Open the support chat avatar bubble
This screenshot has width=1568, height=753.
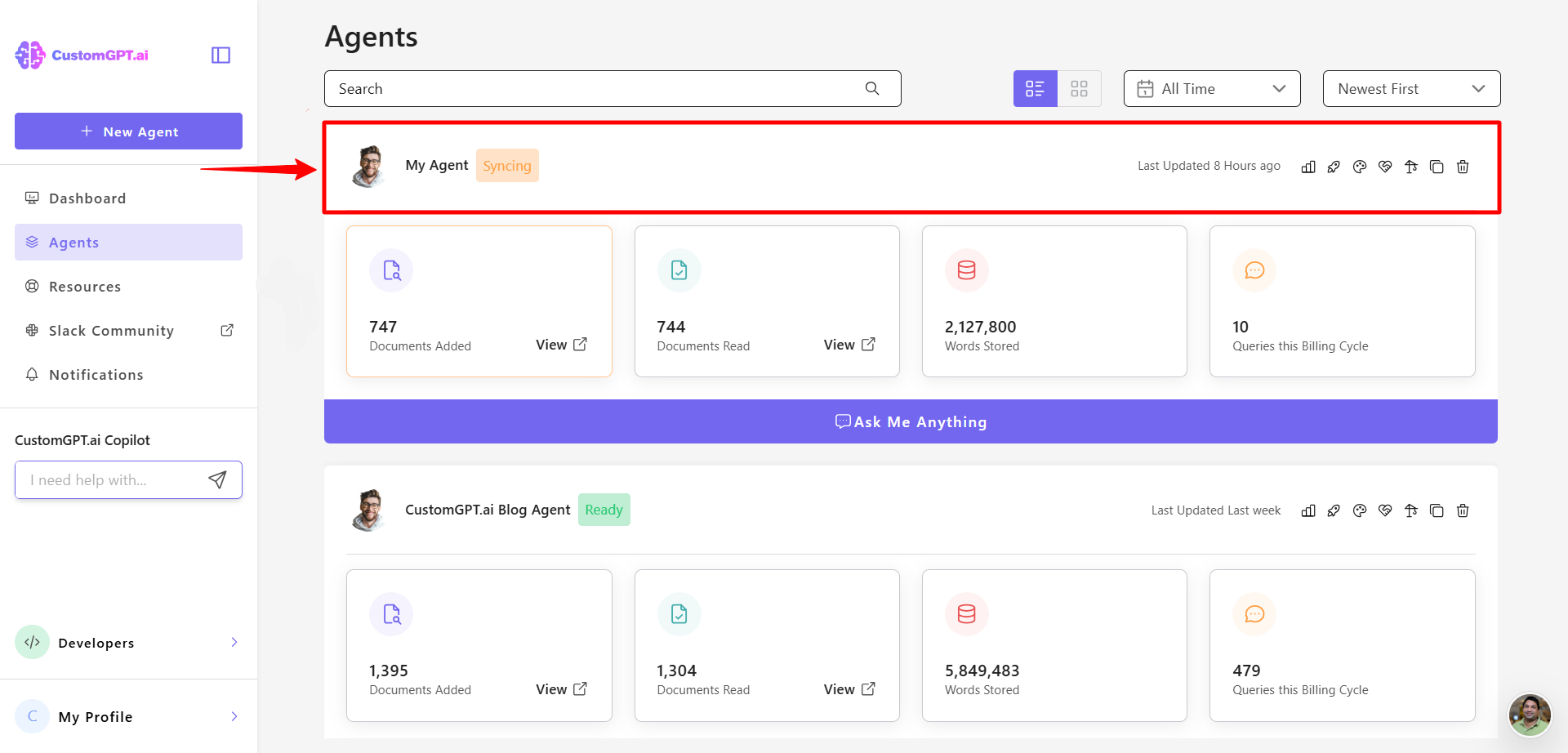pyautogui.click(x=1530, y=715)
